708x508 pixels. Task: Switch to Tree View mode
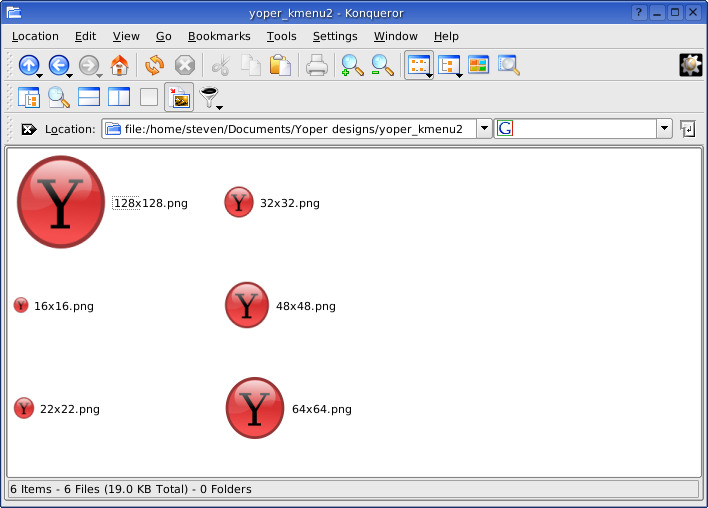click(448, 65)
